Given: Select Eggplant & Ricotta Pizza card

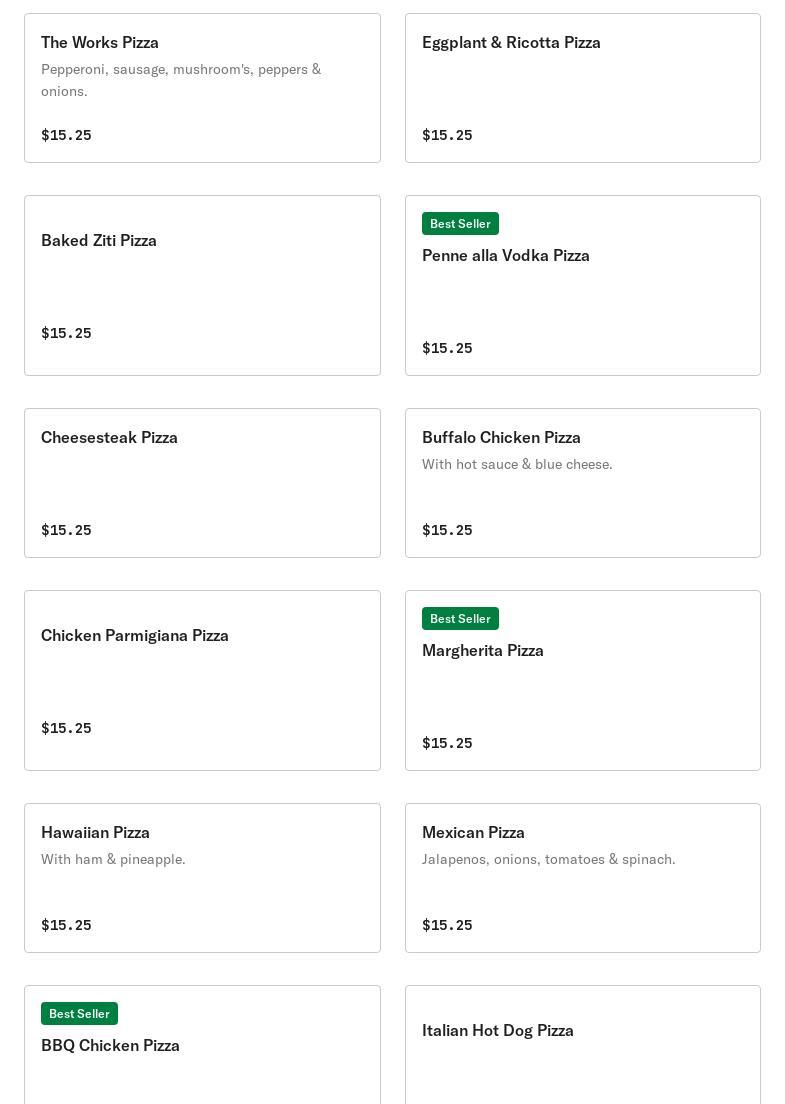Looking at the screenshot, I should (583, 88).
